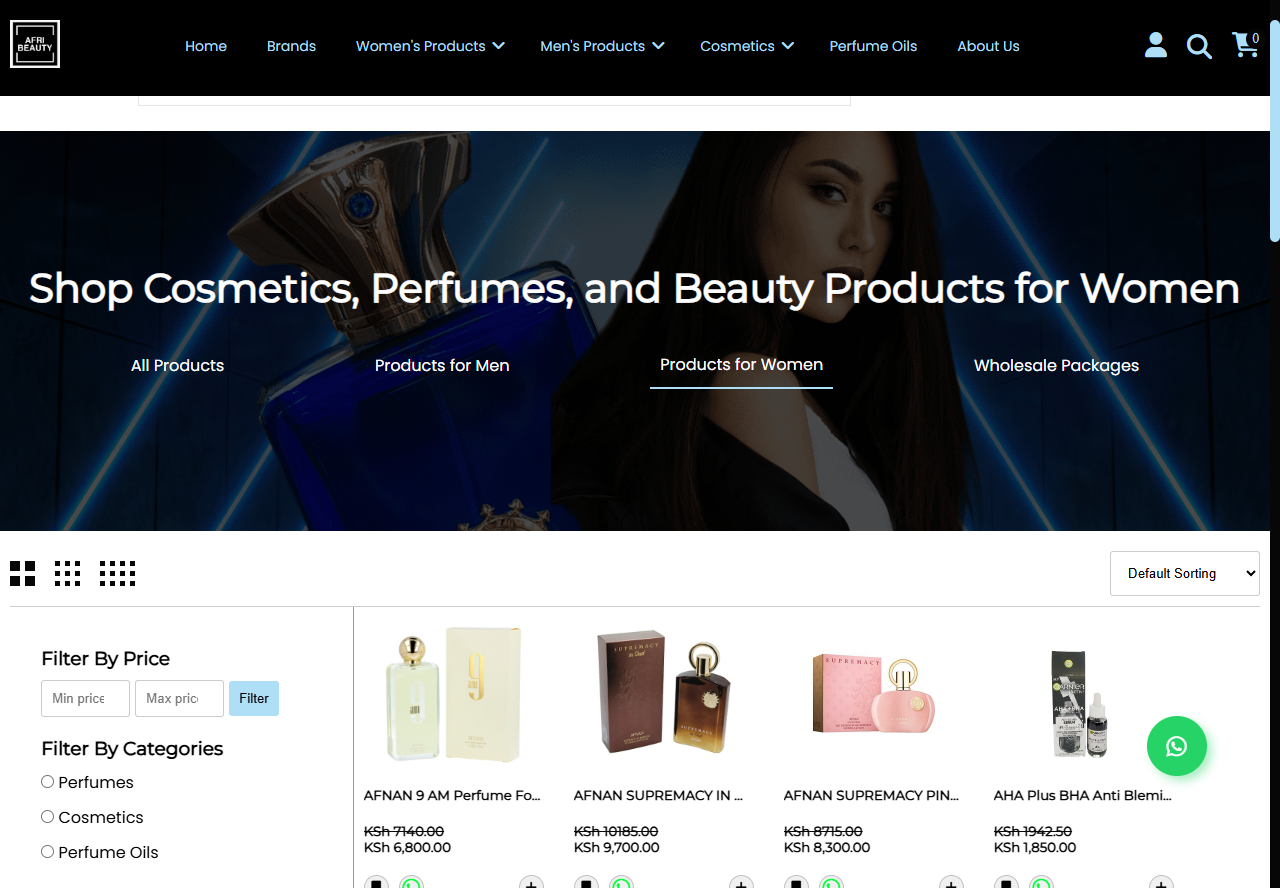The height and width of the screenshot is (888, 1280).
Task: Open the Products for Men tab
Action: 442,366
